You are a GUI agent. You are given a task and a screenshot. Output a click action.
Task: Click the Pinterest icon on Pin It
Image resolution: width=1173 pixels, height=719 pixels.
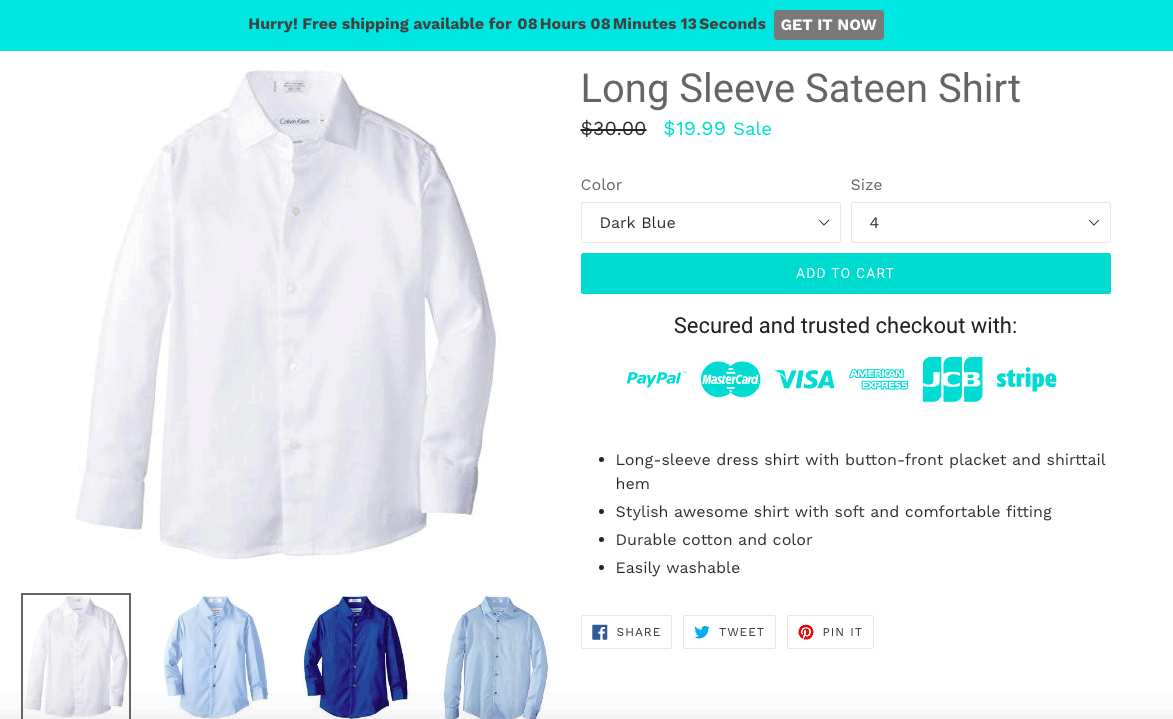click(x=805, y=632)
